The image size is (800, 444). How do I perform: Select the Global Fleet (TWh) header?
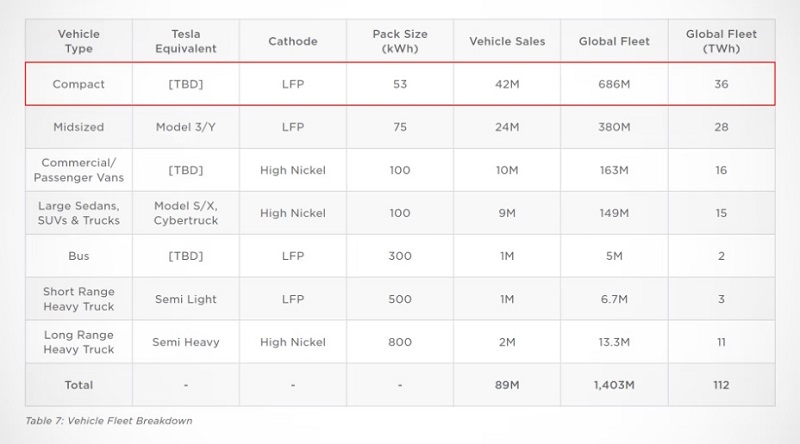pyautogui.click(x=721, y=41)
